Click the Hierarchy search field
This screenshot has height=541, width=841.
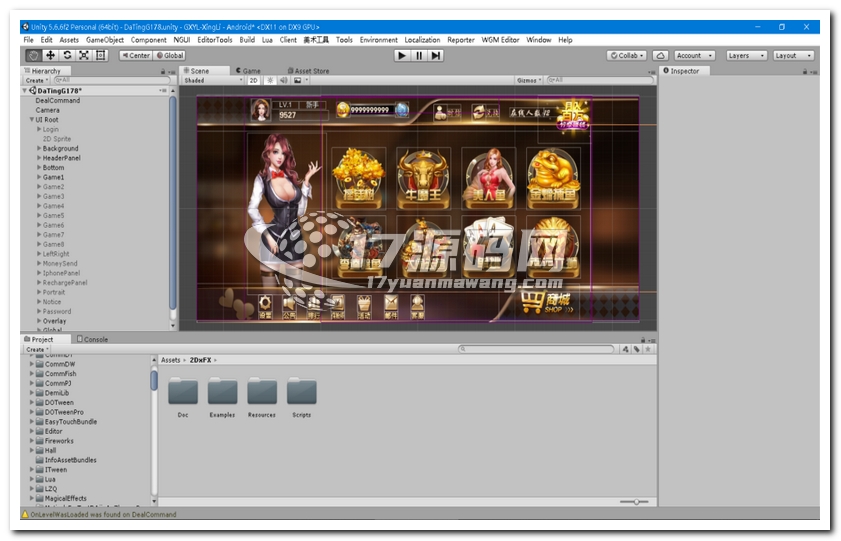point(112,80)
